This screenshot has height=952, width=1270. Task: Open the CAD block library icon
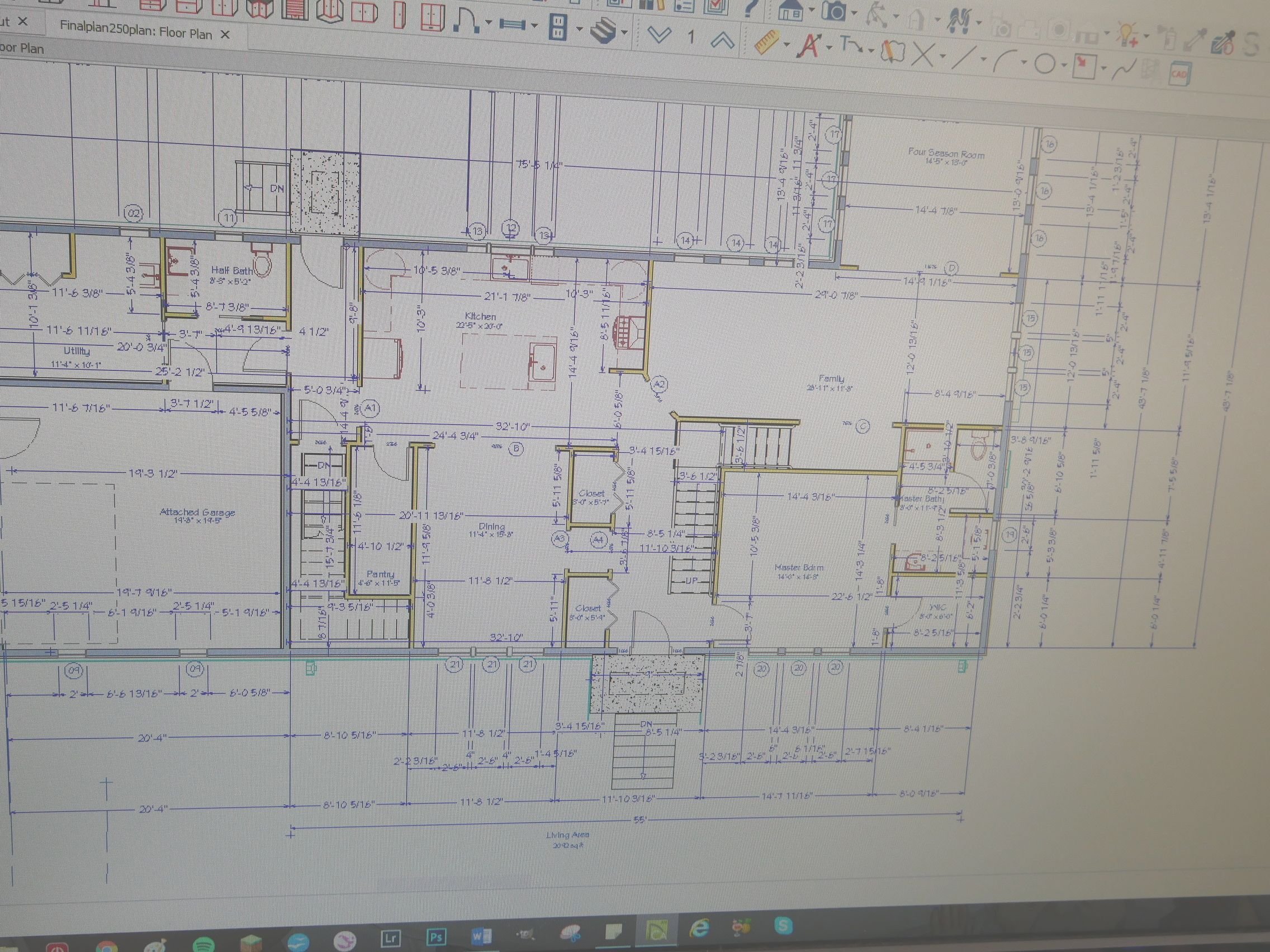pos(1180,73)
